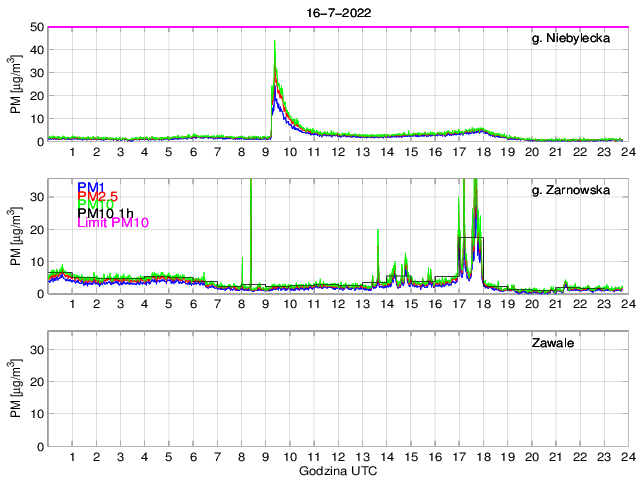Click the green PM10 peak in Niebylecka plot
This screenshot has width=640, height=480.
coord(274,44)
